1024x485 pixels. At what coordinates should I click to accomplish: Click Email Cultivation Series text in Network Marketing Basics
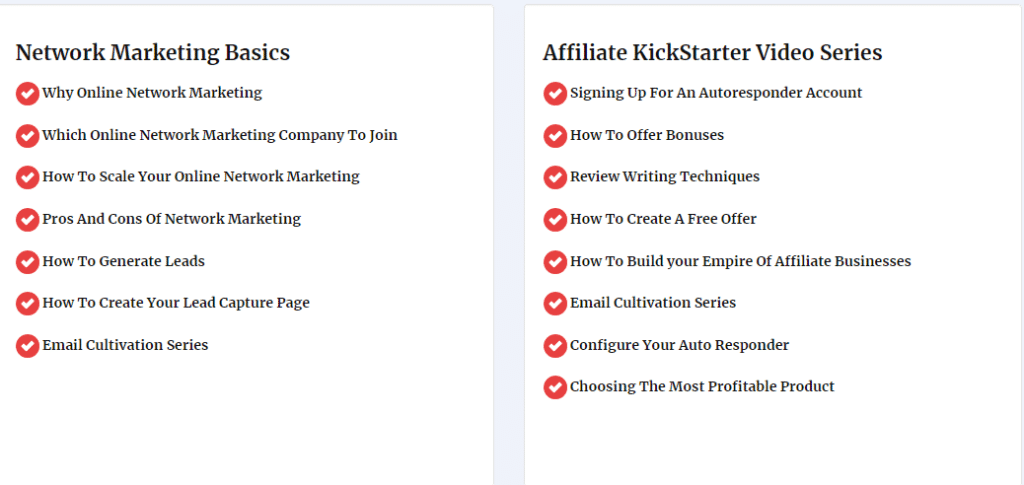tap(125, 345)
